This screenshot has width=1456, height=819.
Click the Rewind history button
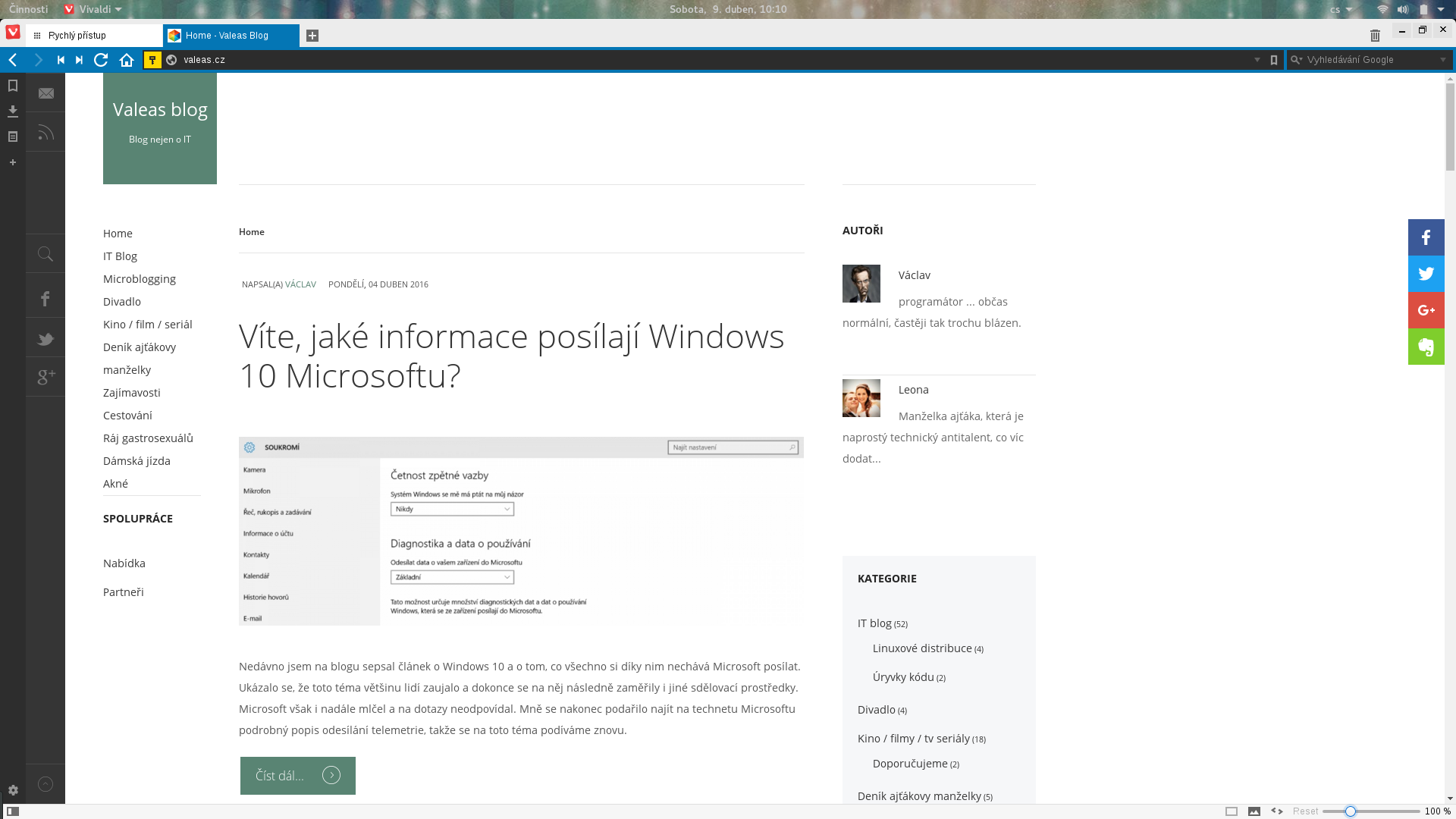coord(61,60)
